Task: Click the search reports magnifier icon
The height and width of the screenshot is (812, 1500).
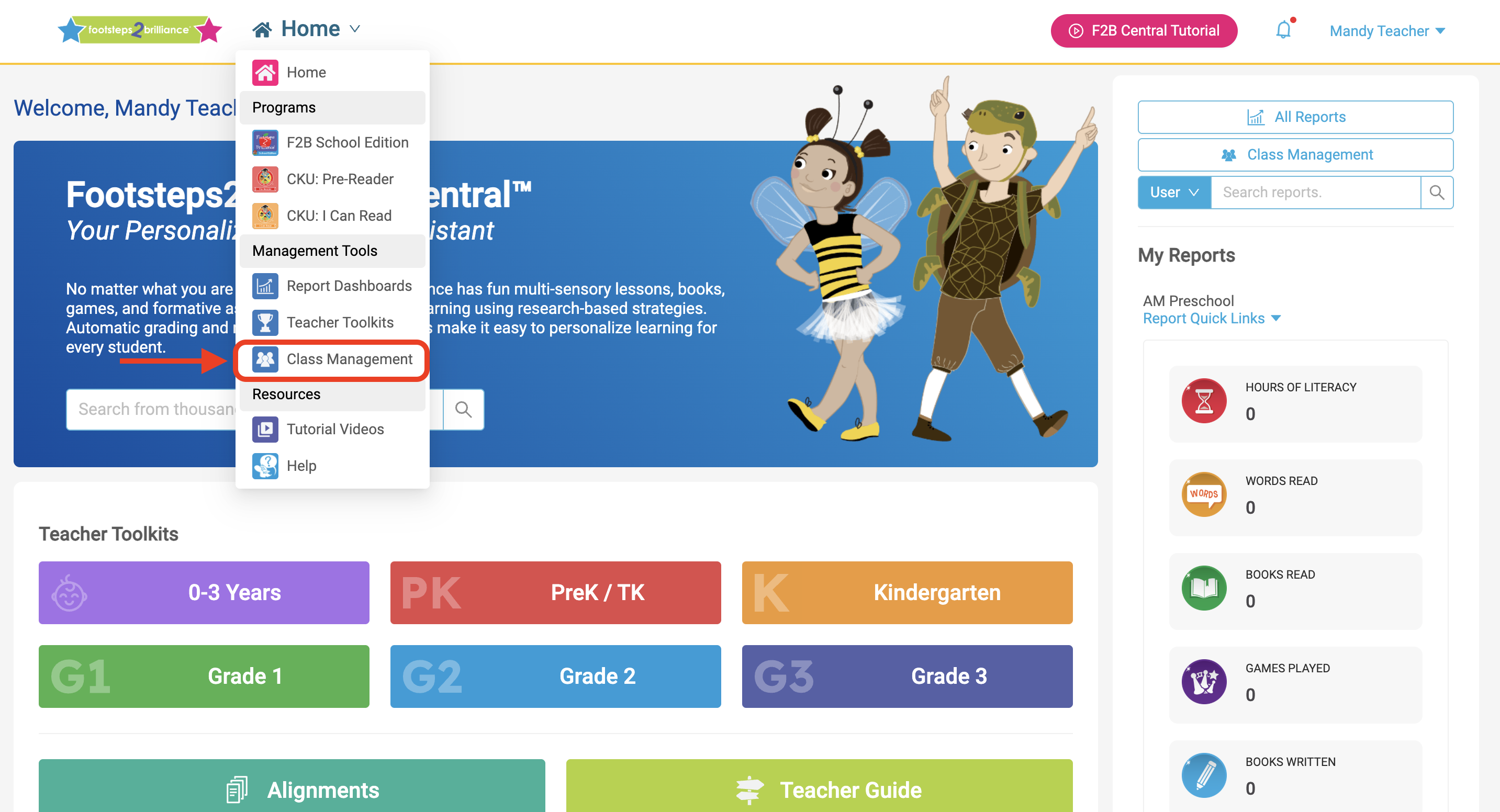Action: pos(1436,193)
